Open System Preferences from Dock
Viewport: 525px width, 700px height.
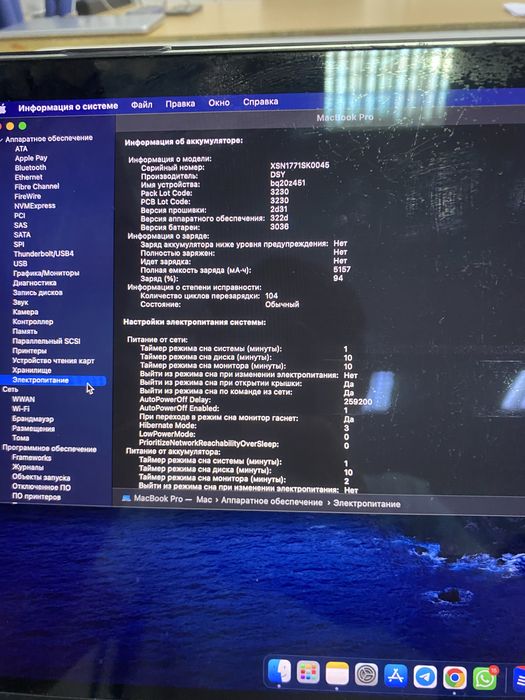pos(367,675)
